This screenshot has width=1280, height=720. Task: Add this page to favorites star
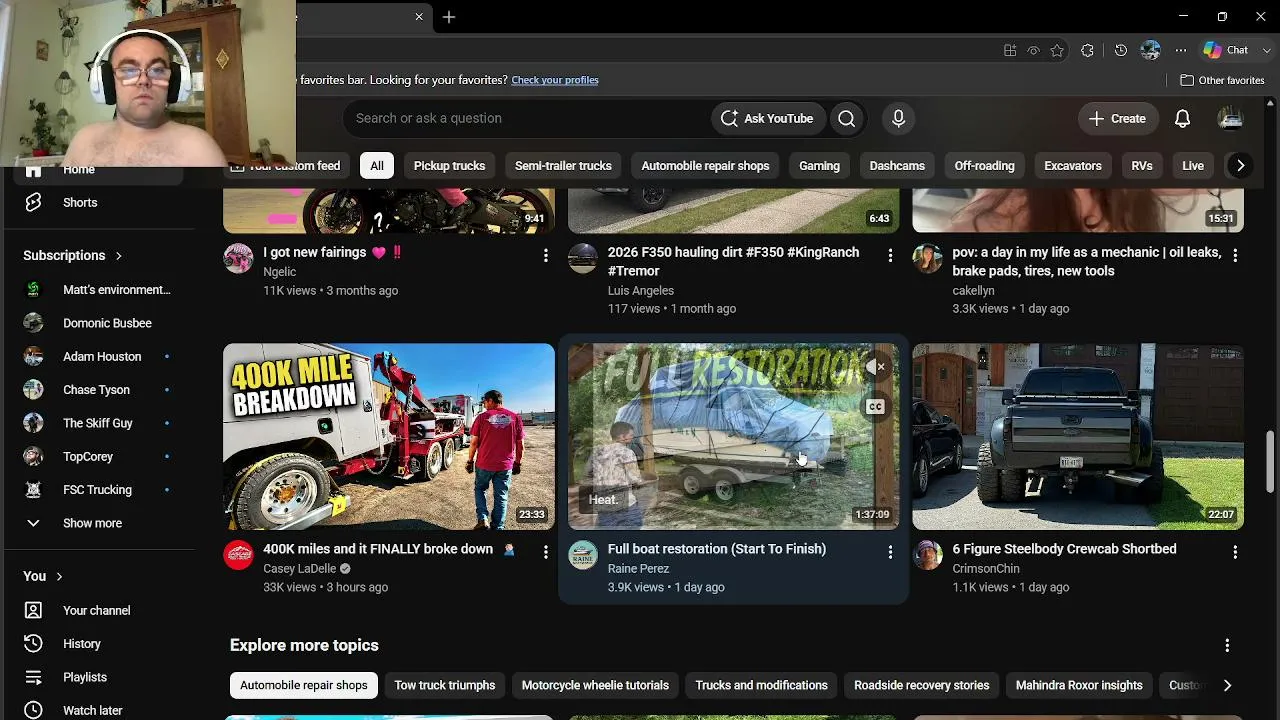pyautogui.click(x=1057, y=50)
